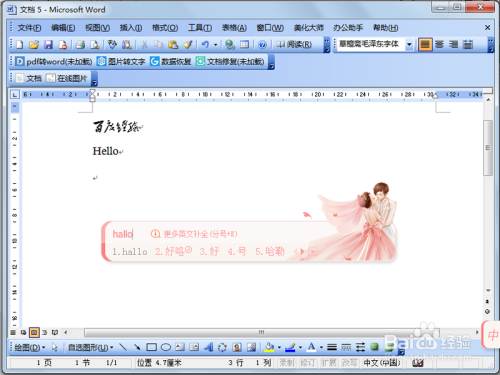Click the Insert Table icon

point(244,45)
